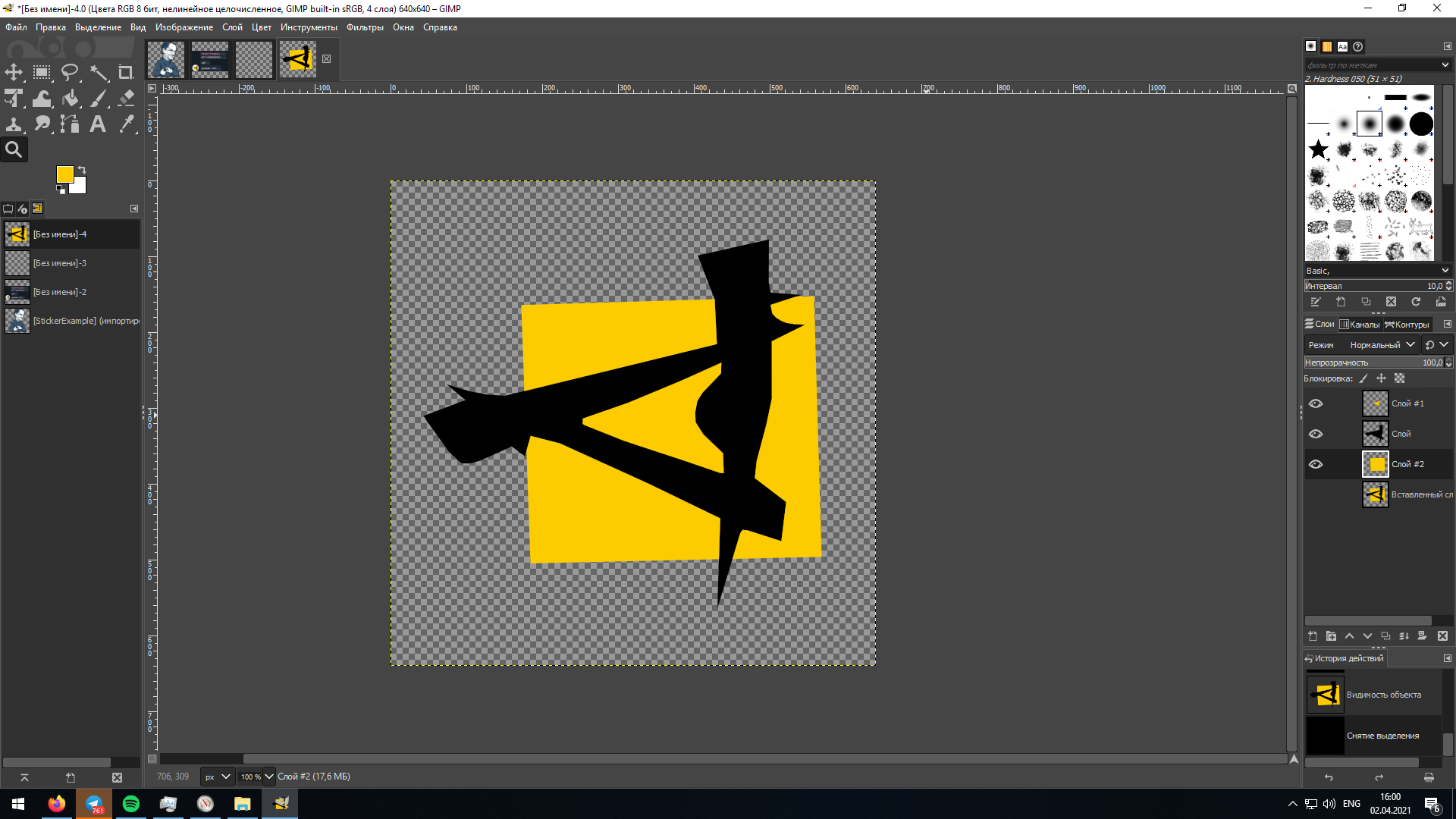
Task: Show the Вставленный слой layer
Action: click(1316, 494)
